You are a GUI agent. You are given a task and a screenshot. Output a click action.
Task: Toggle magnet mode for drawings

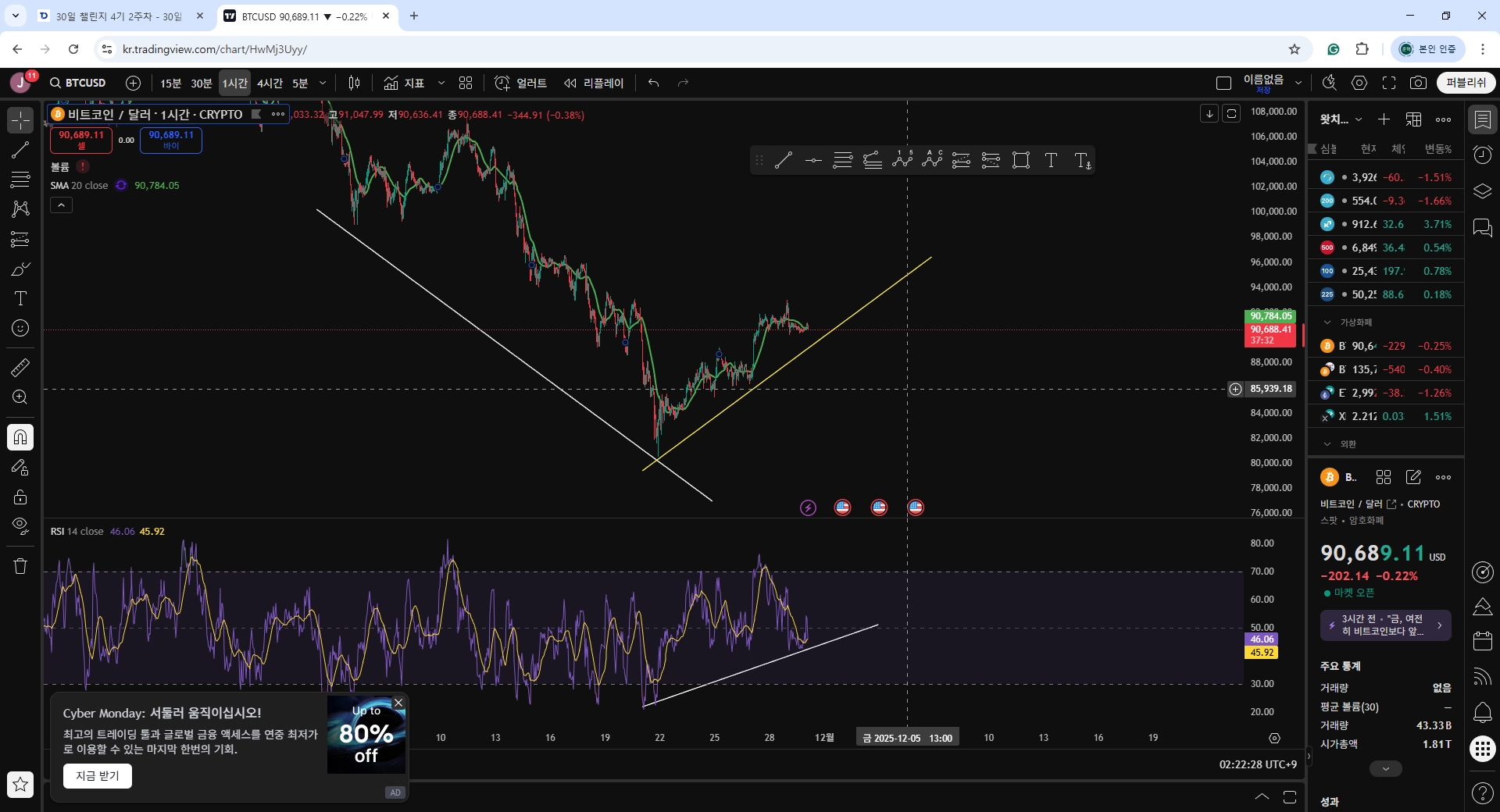coord(20,437)
